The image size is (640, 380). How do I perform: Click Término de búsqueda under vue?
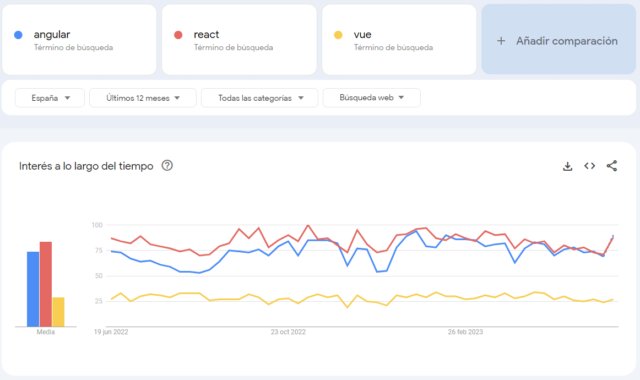coord(393,47)
